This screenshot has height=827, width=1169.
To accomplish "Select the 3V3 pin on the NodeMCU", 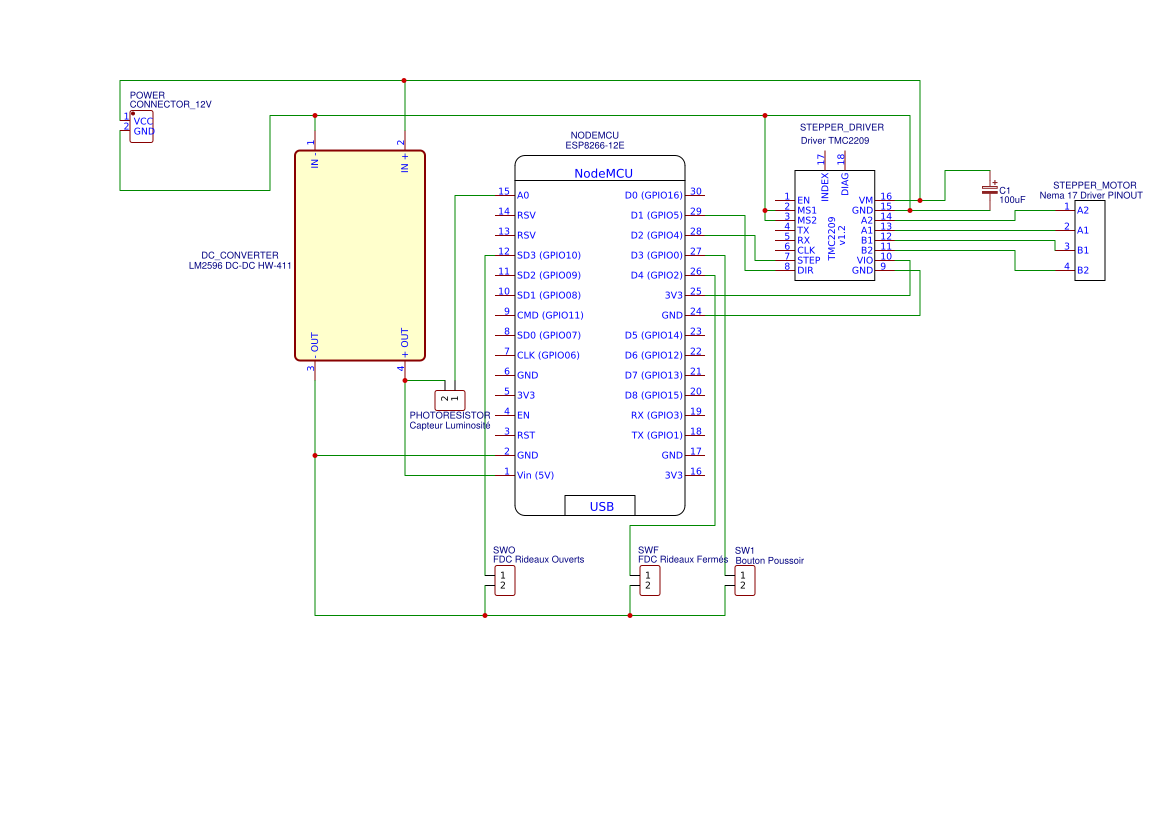I will click(x=526, y=395).
